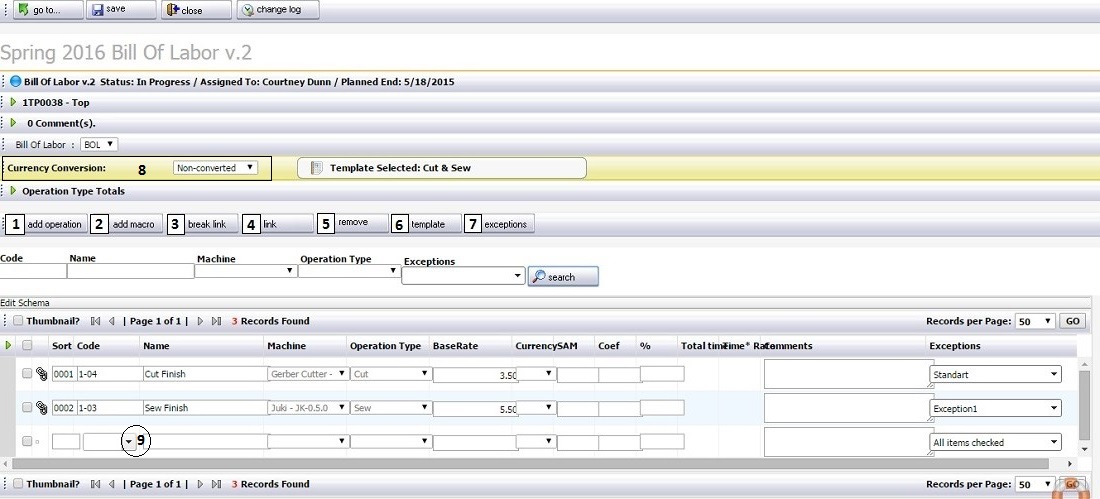Open the Exceptions dropdown showing Standart
The image size is (1100, 499).
[995, 374]
